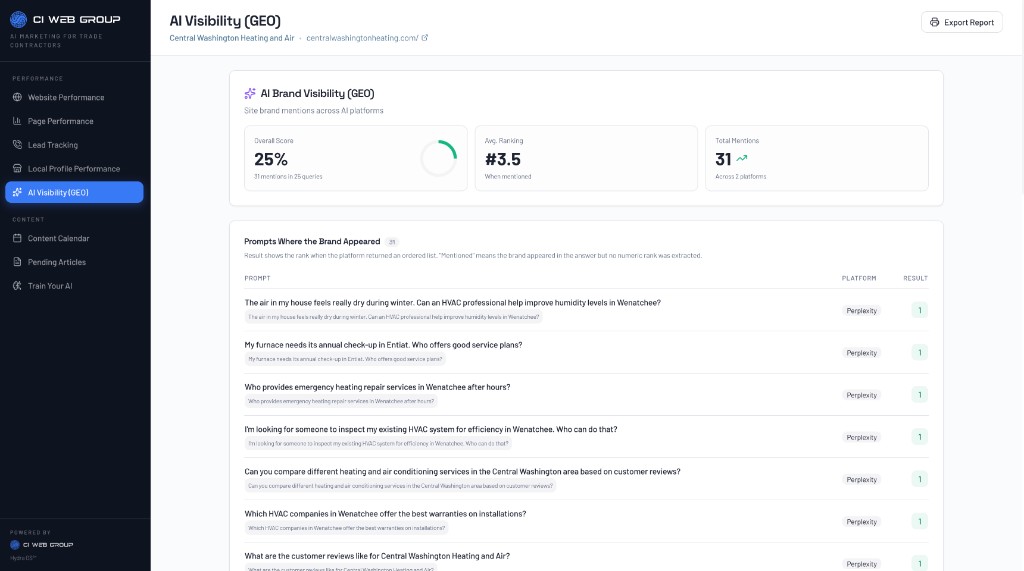
Task: Open Content Calendar
Action: (x=74, y=238)
